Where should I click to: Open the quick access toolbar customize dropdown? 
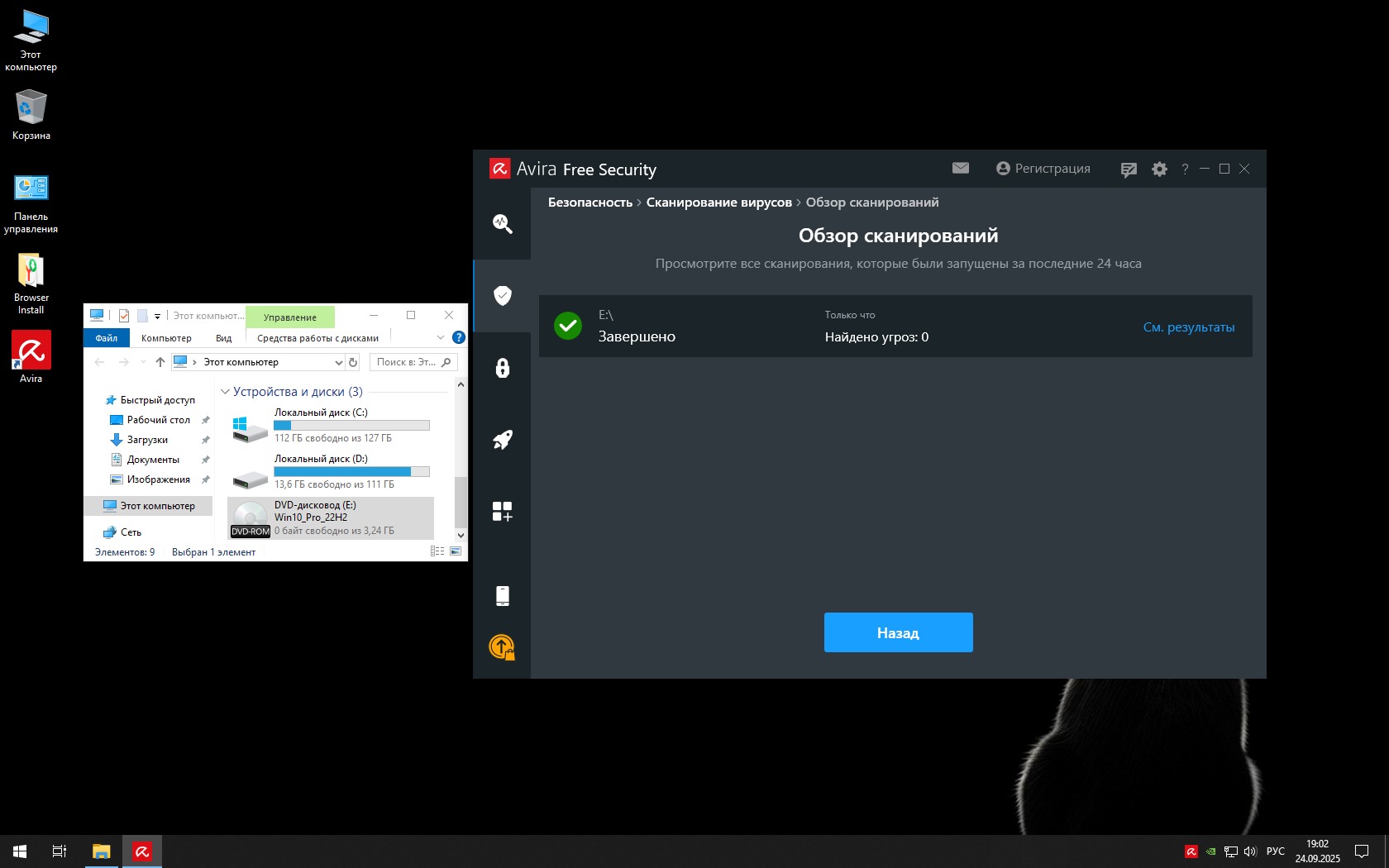pyautogui.click(x=157, y=316)
